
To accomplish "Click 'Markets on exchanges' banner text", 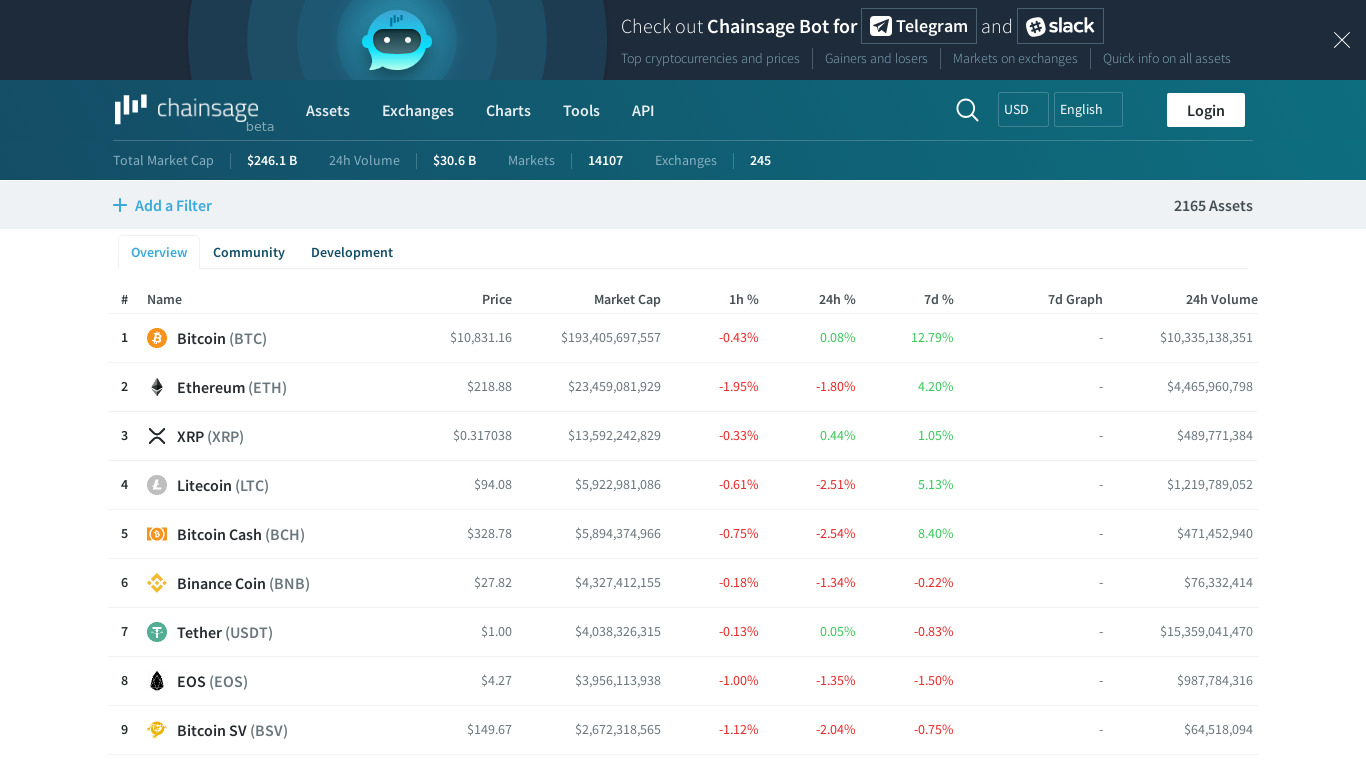I will [1015, 59].
